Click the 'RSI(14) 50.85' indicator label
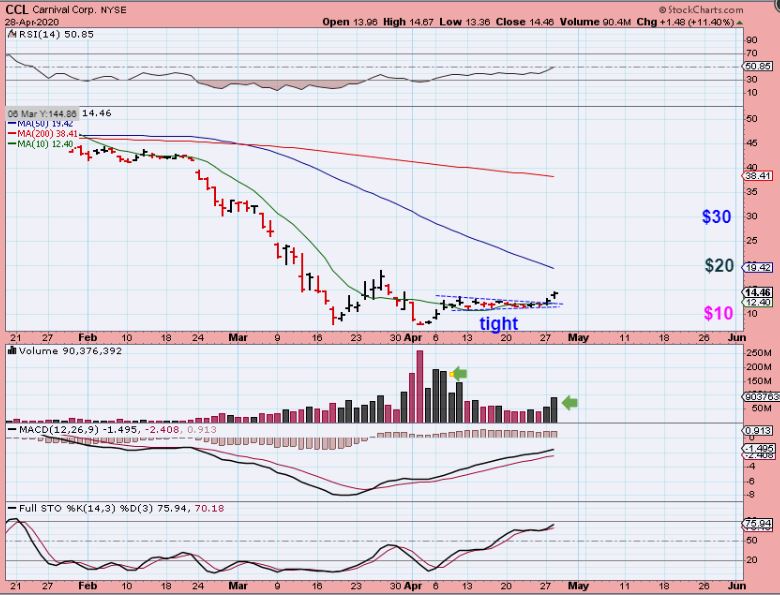Screen dimensions: 780x595 56,34
